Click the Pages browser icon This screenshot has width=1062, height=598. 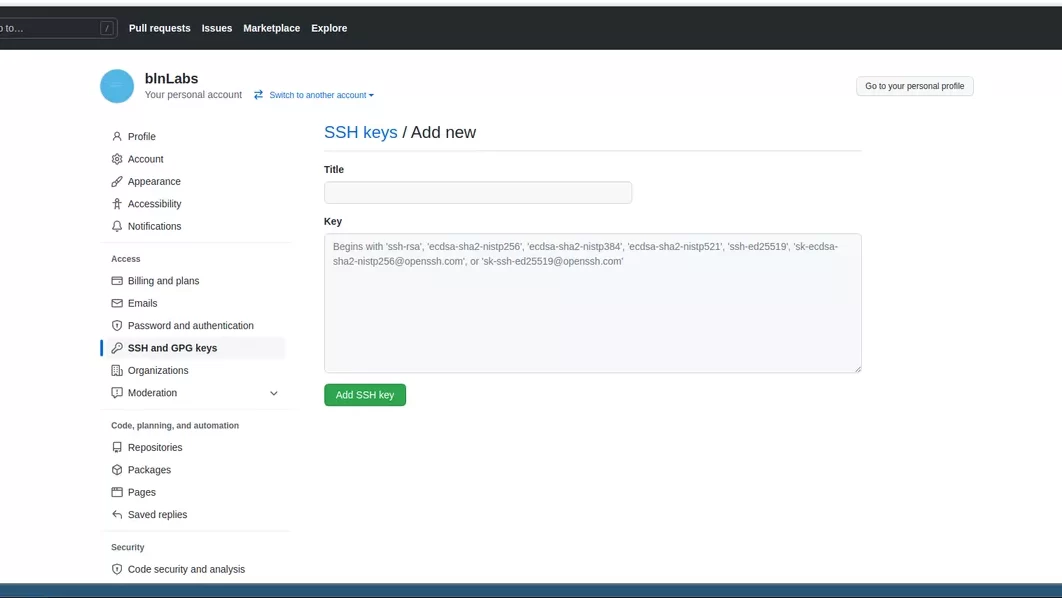(x=116, y=492)
